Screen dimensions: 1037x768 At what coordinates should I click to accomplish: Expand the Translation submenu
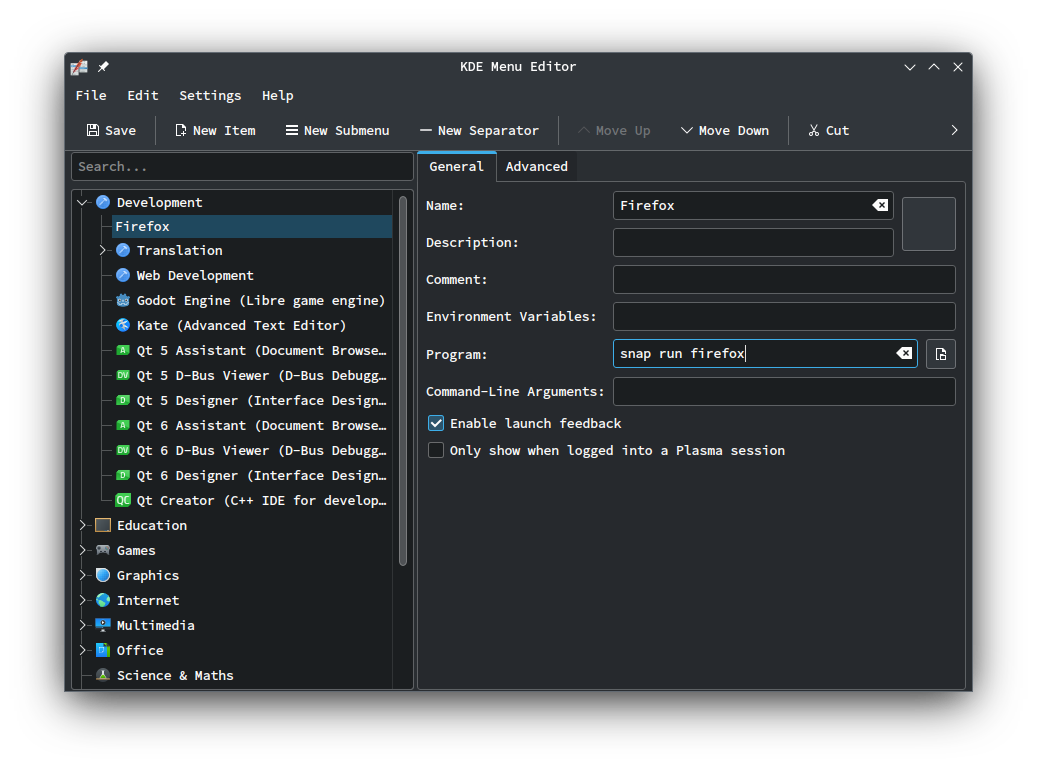point(103,250)
